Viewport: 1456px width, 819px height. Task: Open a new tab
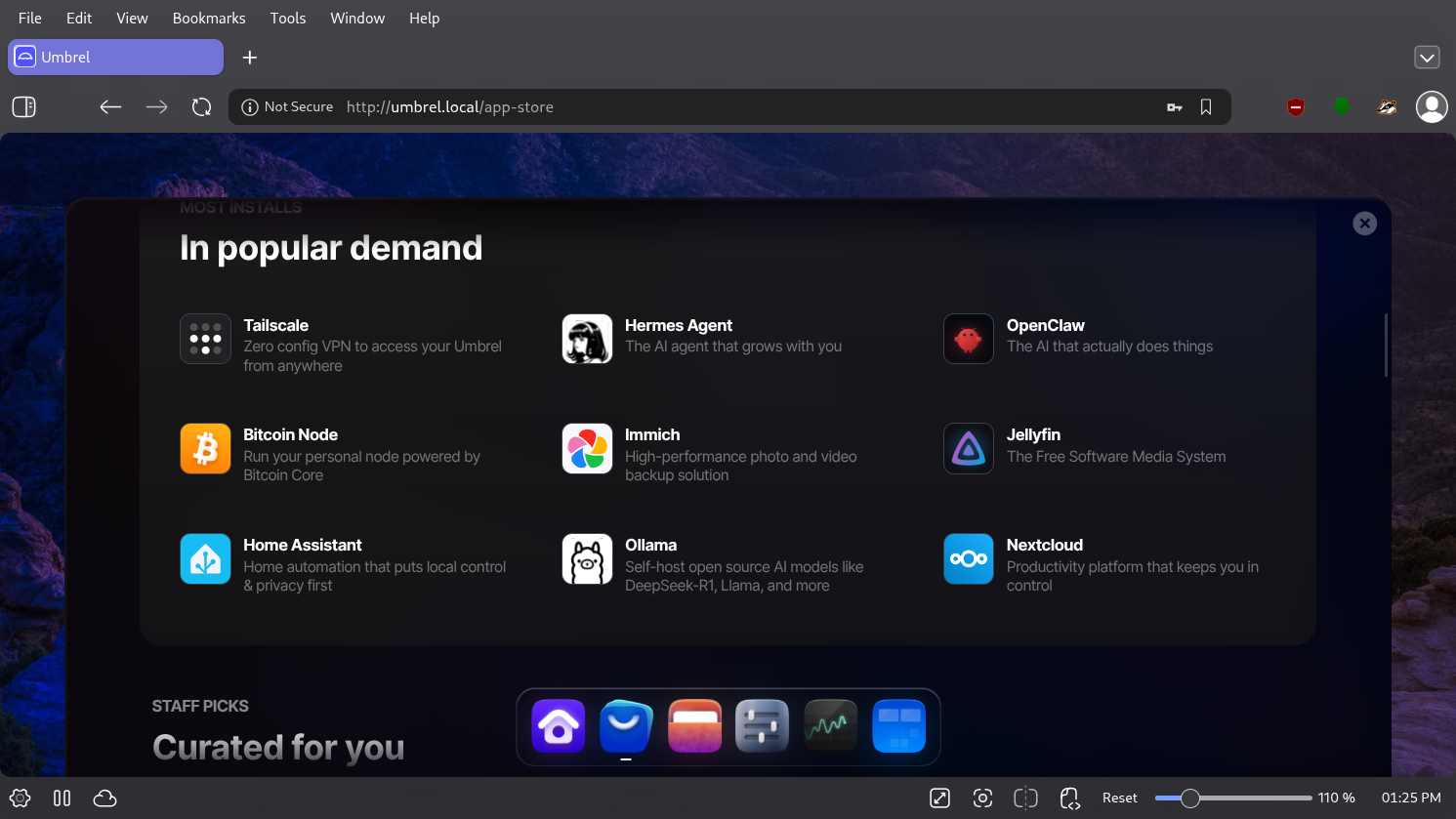pos(250,58)
